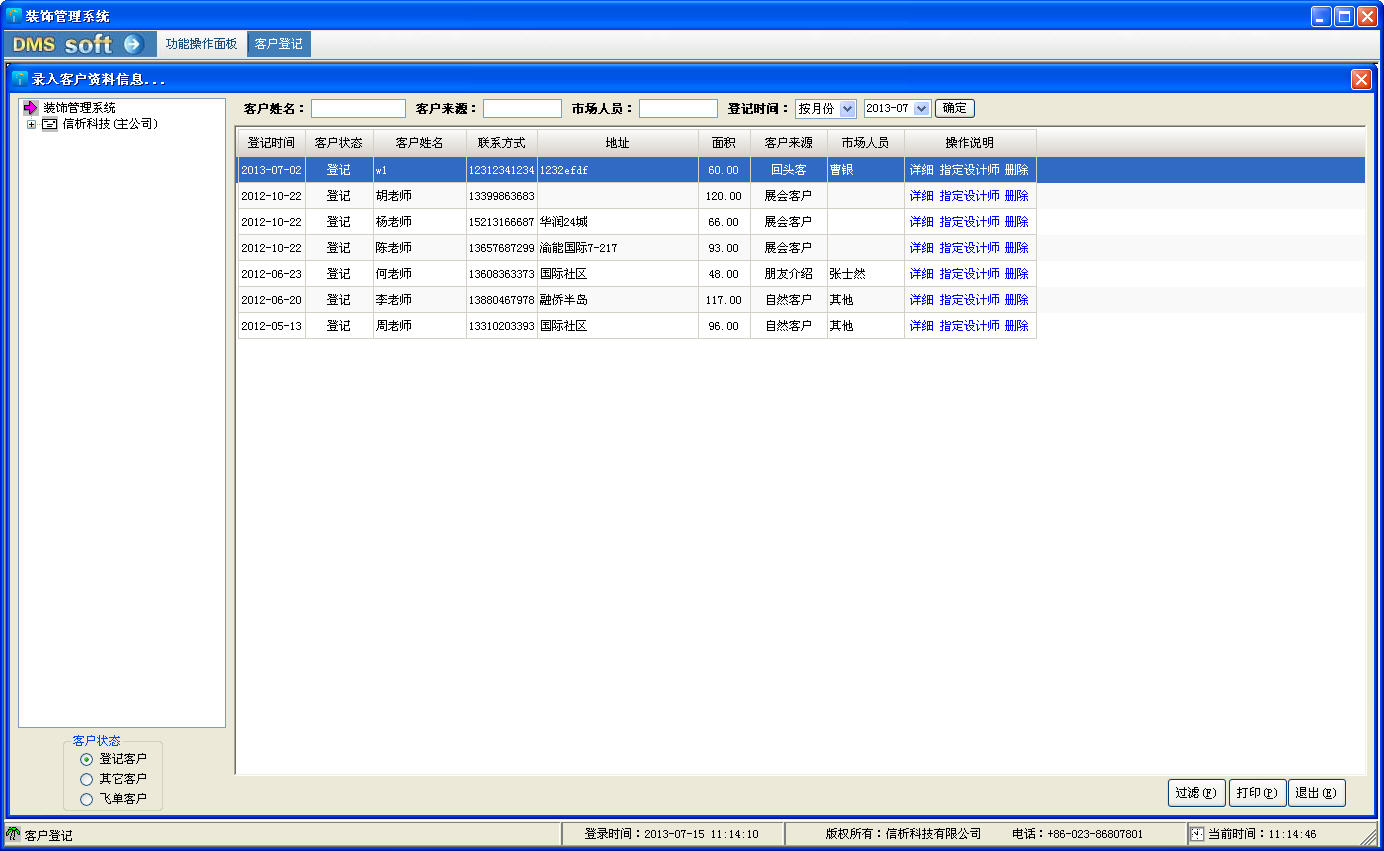Click the 华润24城 address cell

(x=618, y=222)
